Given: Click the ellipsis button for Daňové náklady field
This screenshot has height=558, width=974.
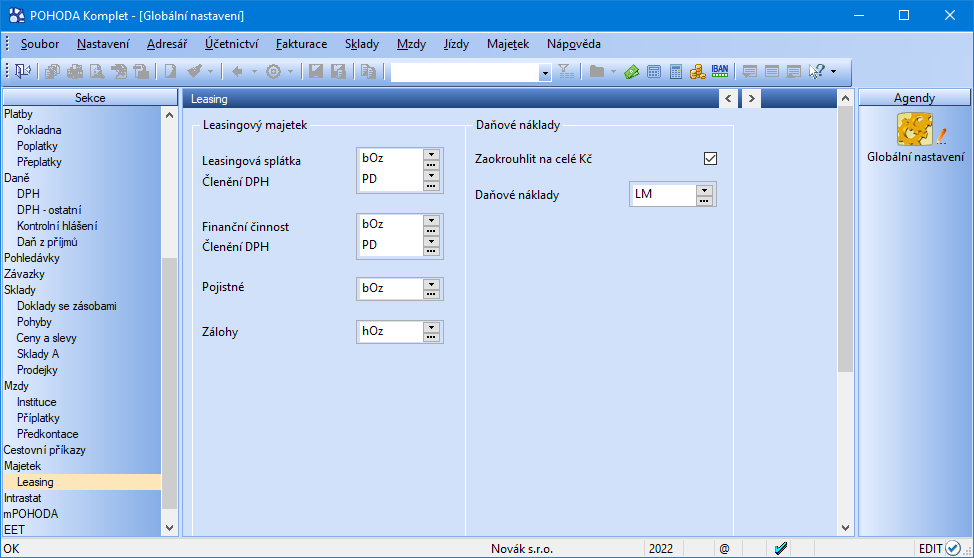Looking at the screenshot, I should 704,200.
